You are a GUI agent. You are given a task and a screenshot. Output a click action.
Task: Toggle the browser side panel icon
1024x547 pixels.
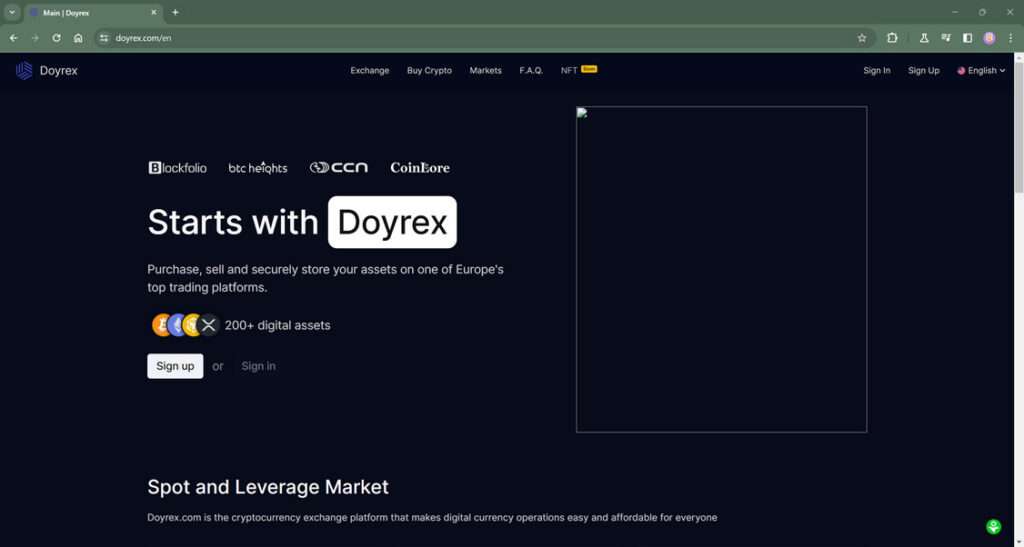(x=967, y=38)
